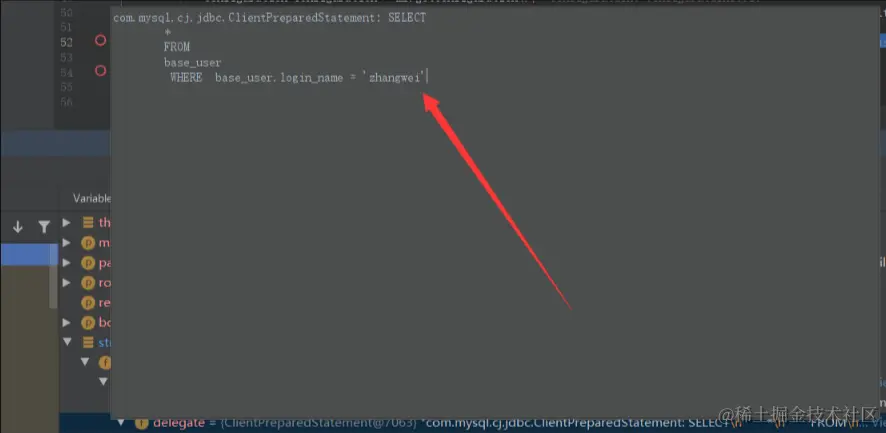Collapse the 'st' variable node
The width and height of the screenshot is (886, 433).
(67, 342)
